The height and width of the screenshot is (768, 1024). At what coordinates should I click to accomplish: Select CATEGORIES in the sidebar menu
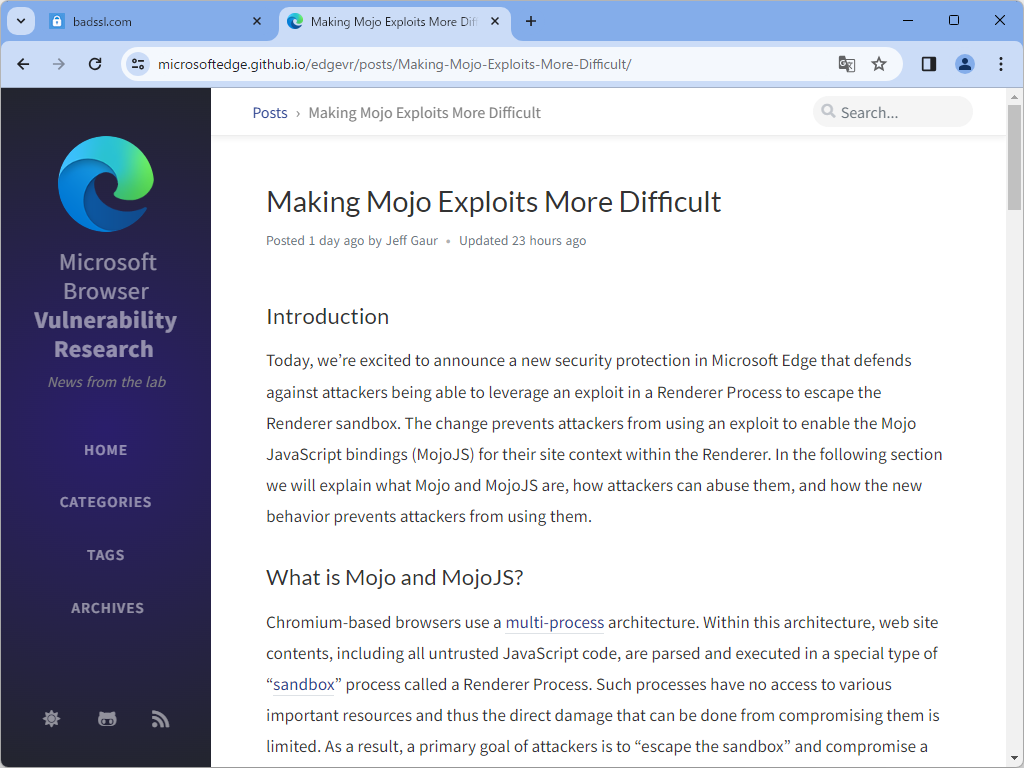(105, 501)
